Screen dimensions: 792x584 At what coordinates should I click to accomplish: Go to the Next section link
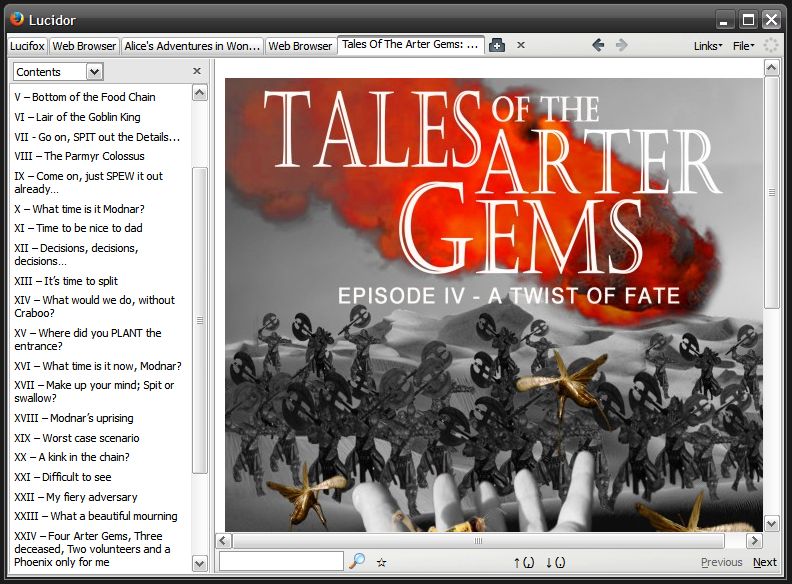[765, 562]
